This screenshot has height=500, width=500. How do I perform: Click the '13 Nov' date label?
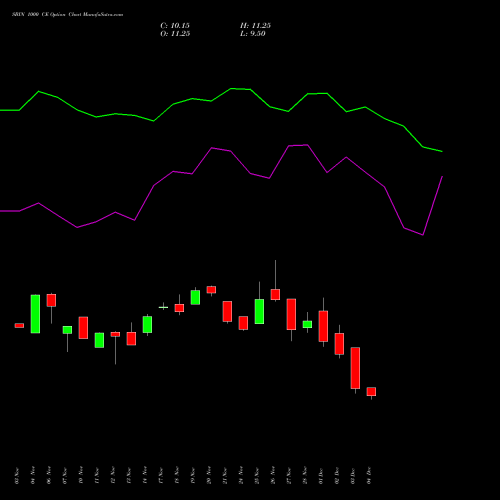129,476
